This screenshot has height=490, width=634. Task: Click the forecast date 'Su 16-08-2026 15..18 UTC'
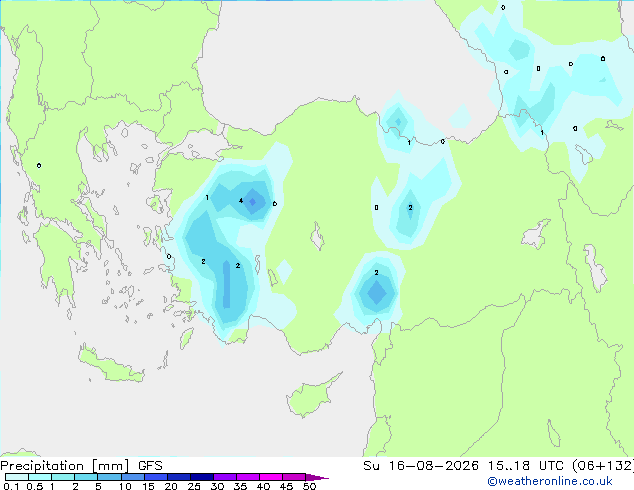pyautogui.click(x=463, y=466)
